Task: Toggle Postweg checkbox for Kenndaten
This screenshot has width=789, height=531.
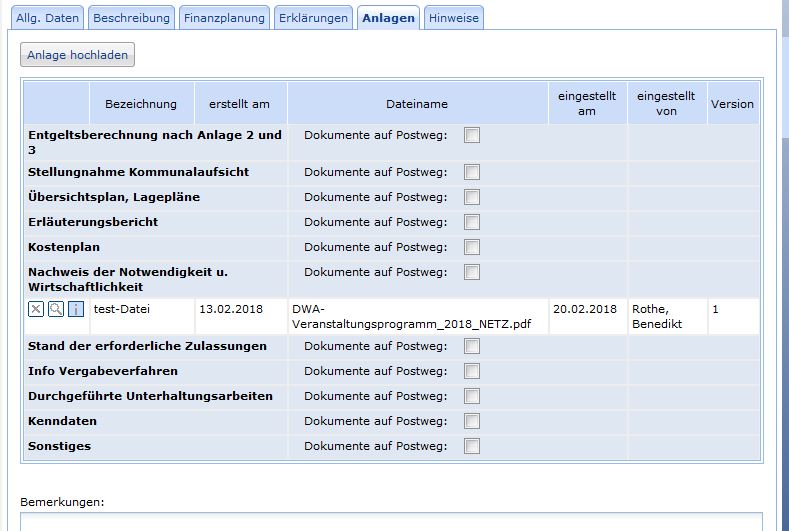Action: coord(472,421)
